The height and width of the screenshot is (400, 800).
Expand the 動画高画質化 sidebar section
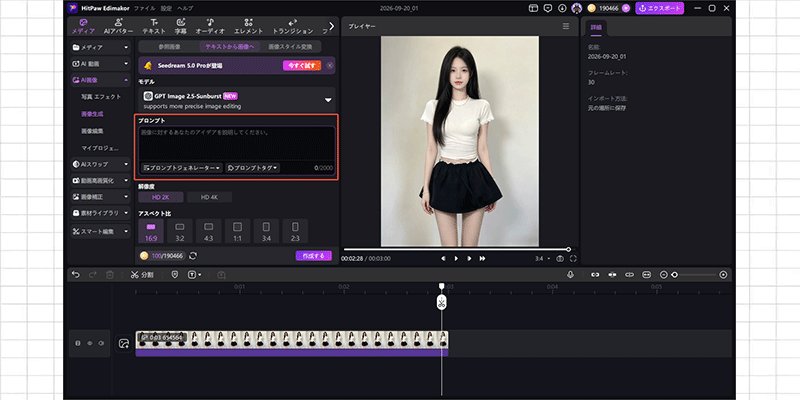coord(101,181)
